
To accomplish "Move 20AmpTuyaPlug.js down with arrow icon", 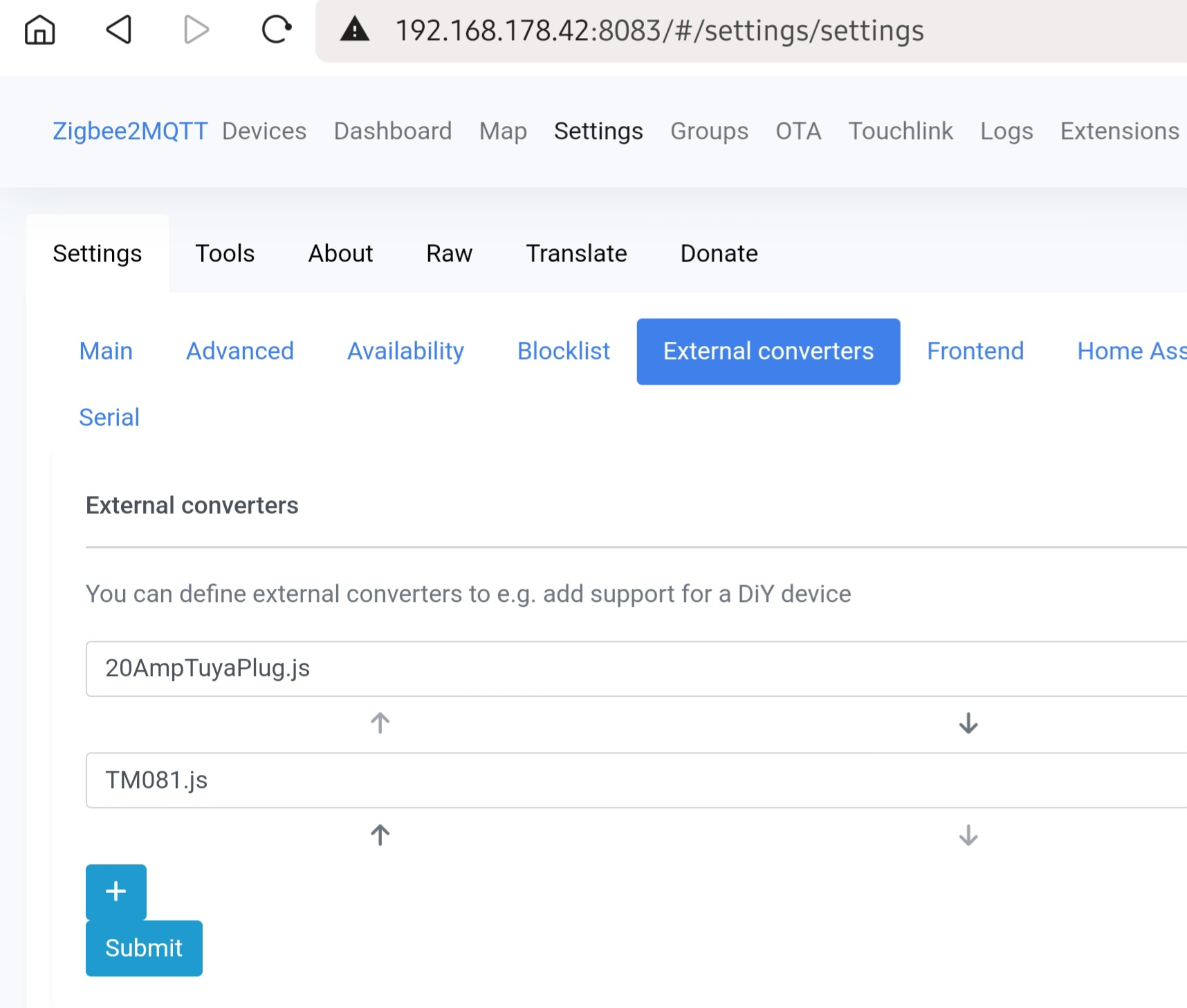I will point(968,724).
